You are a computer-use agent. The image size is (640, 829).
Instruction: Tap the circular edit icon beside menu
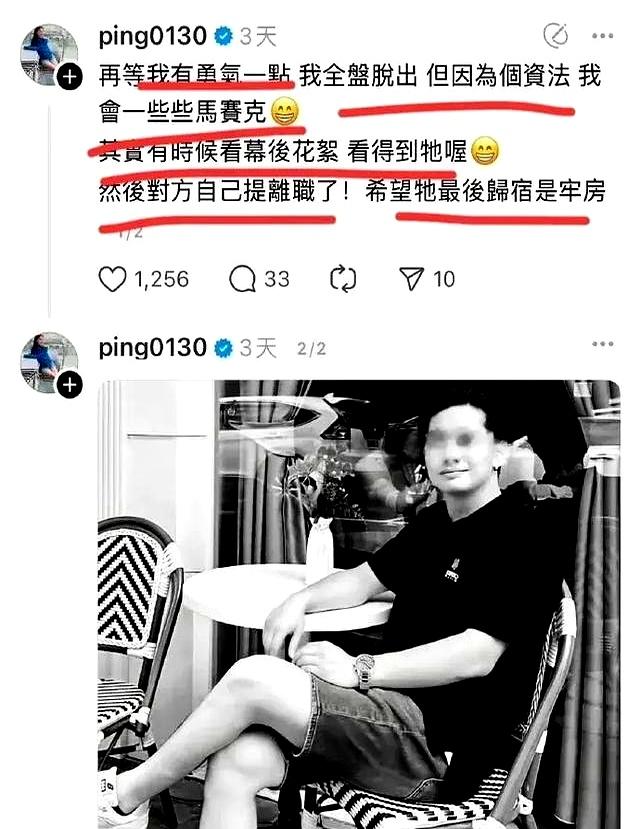(555, 35)
